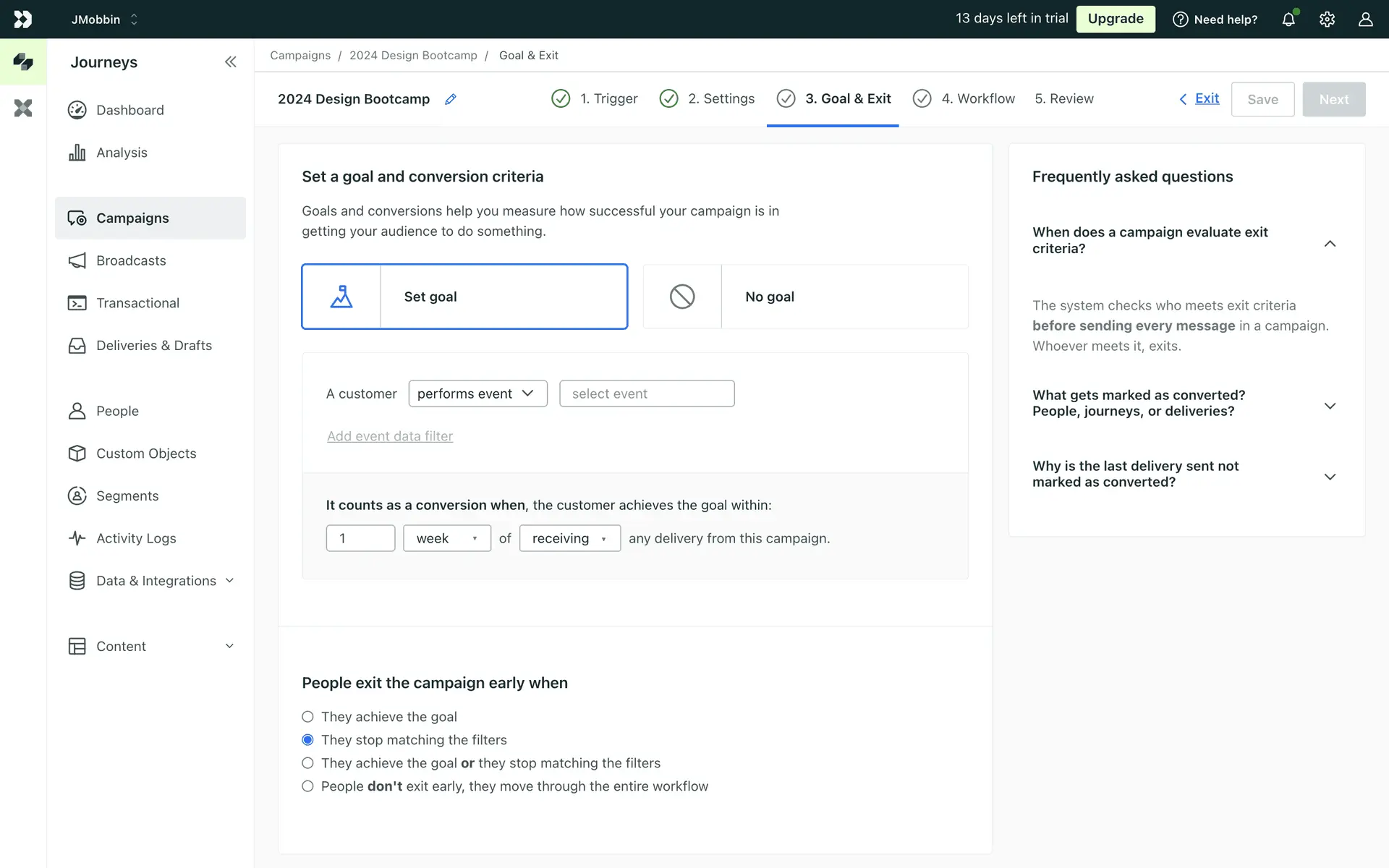This screenshot has height=868, width=1389.
Task: Go to the 1. Trigger step tab
Action: [608, 99]
